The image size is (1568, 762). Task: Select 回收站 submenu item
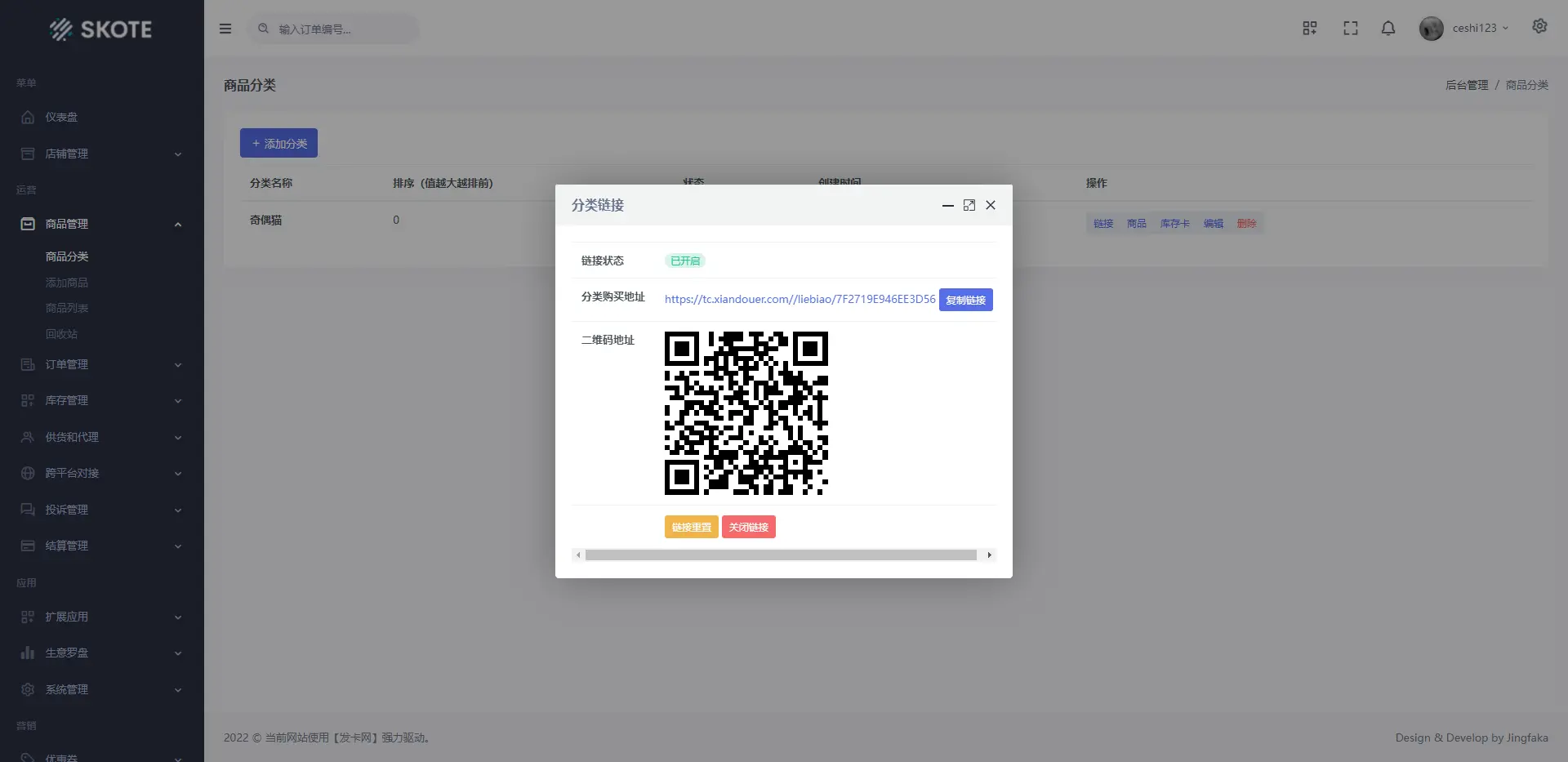pos(61,334)
